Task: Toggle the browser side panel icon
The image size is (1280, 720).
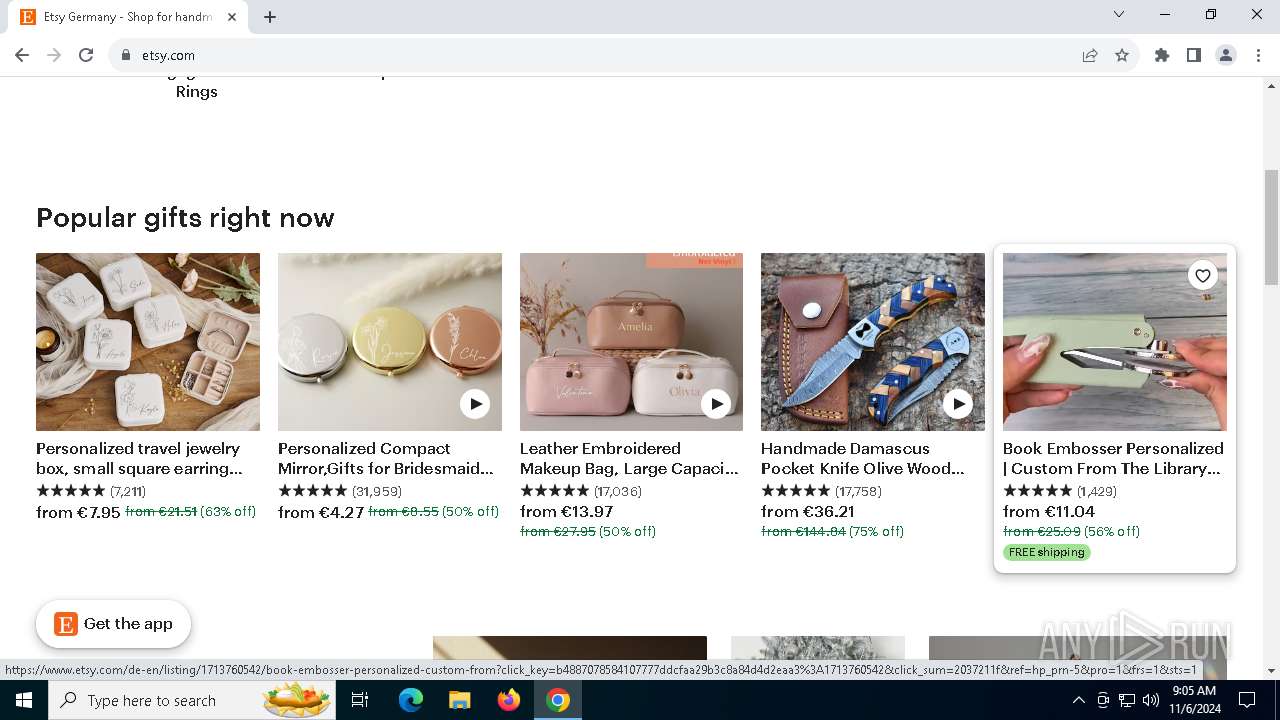Action: pos(1194,55)
